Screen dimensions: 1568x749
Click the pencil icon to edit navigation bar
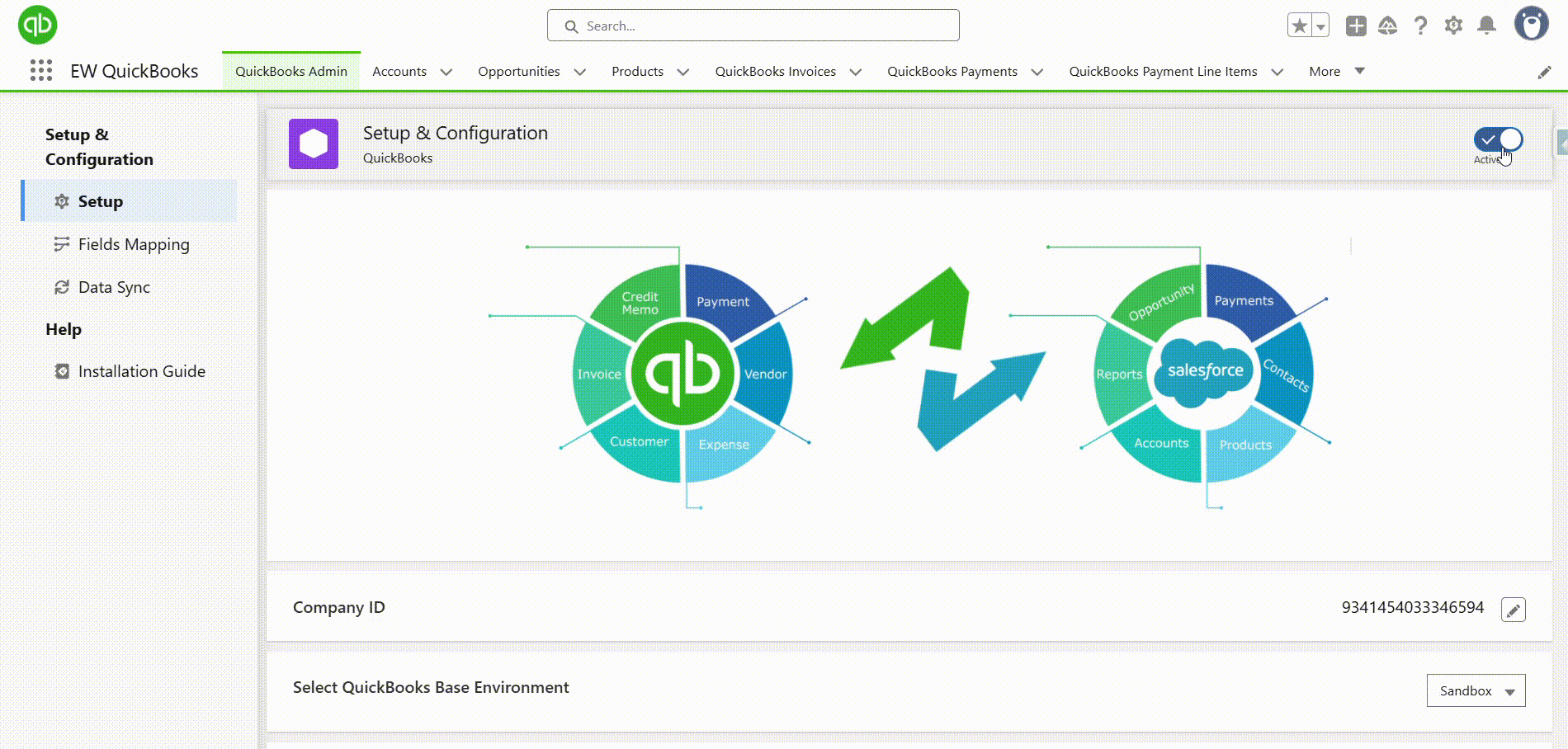coord(1544,73)
